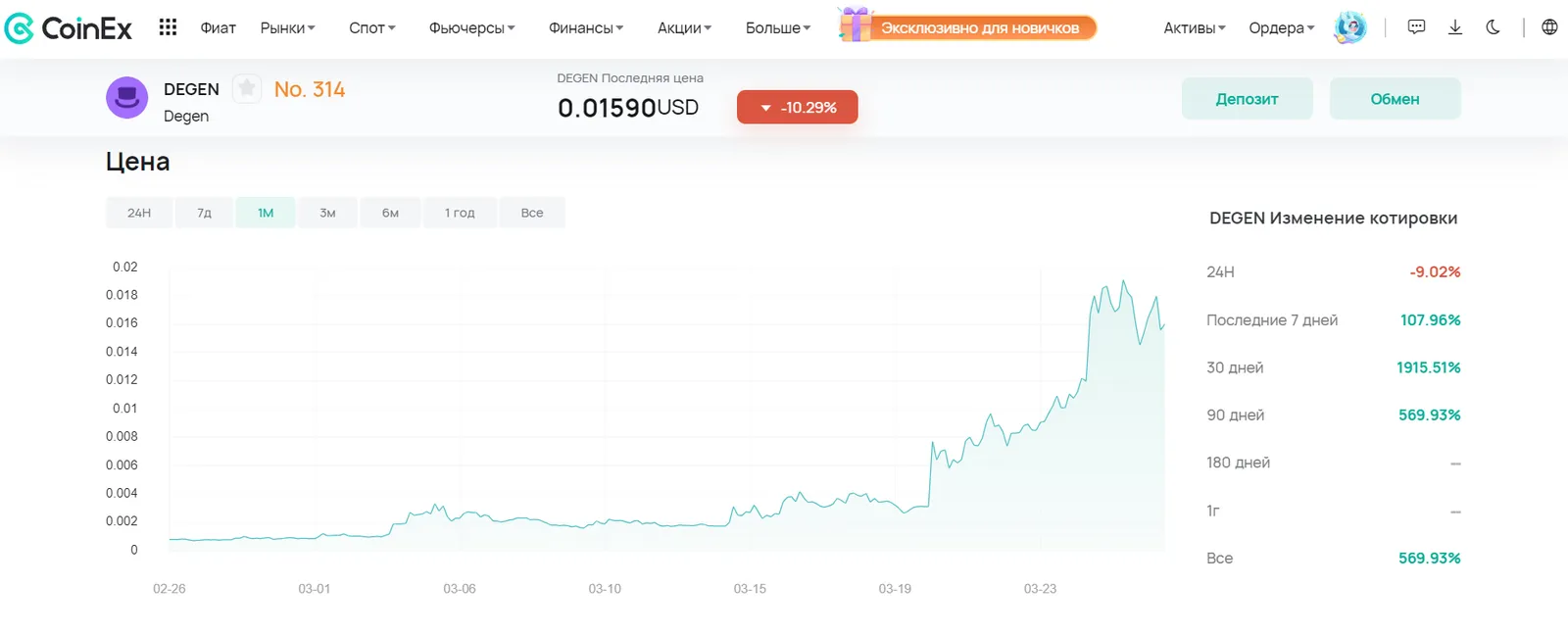Open the CoinEx home logo
The height and width of the screenshot is (634, 1568).
click(69, 28)
